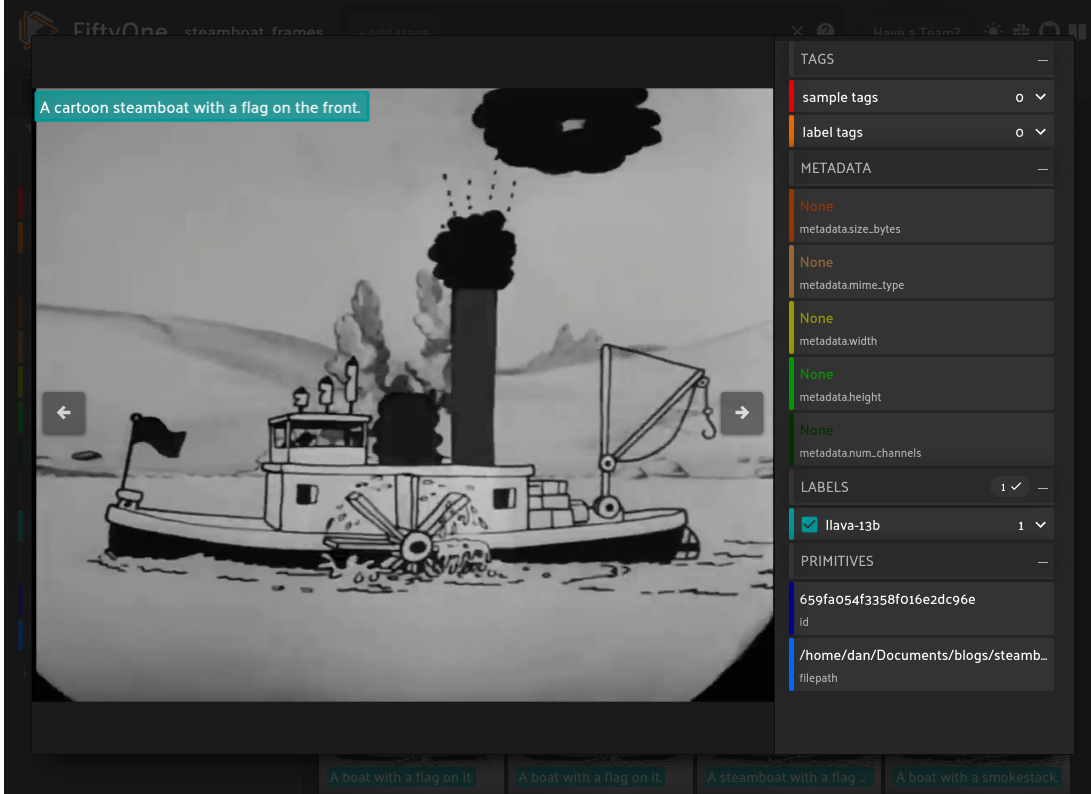Collapse the PRIMITIVES section
This screenshot has width=1091, height=794.
[1042, 562]
